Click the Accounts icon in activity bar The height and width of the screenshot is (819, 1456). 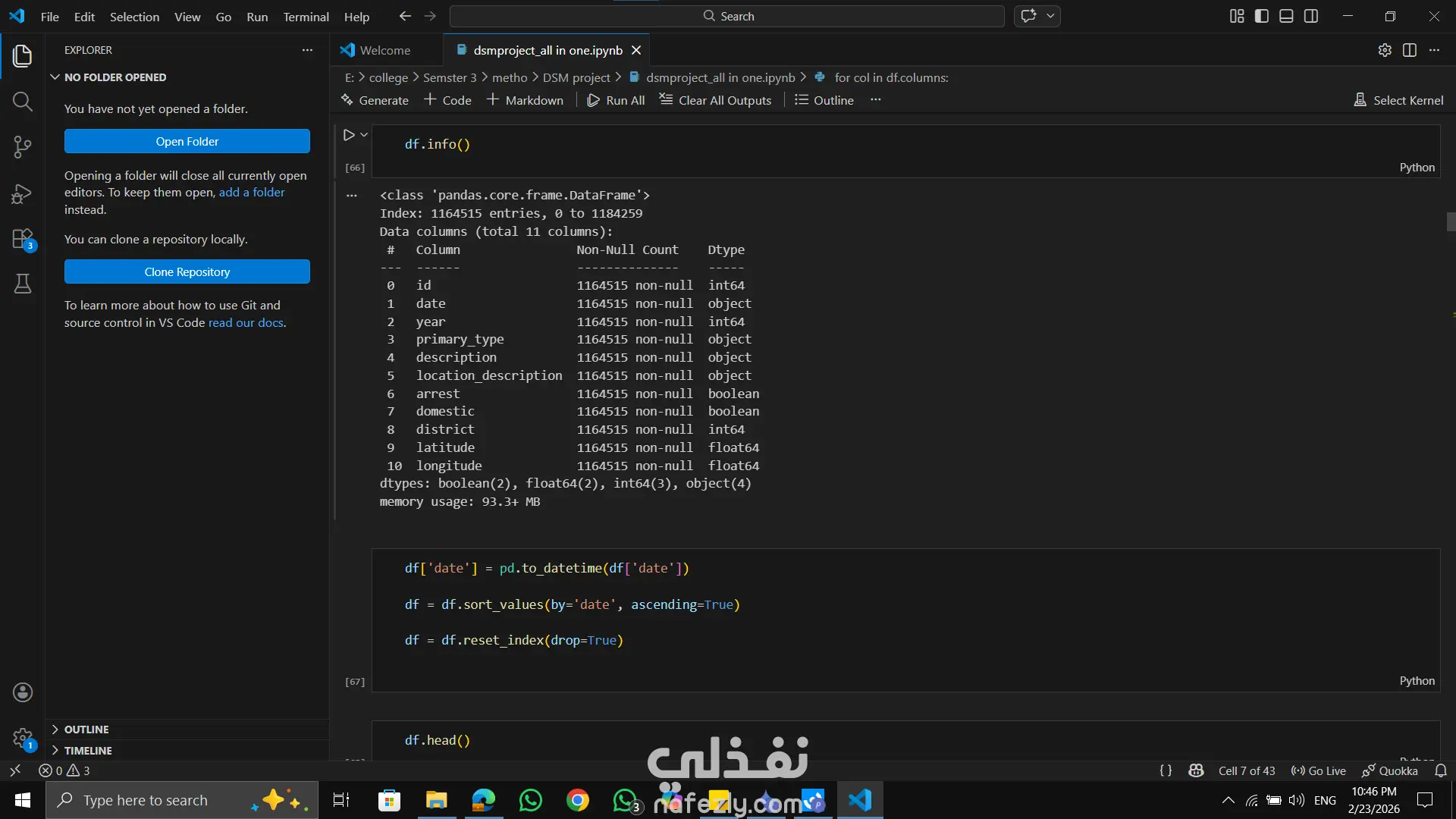pos(23,692)
